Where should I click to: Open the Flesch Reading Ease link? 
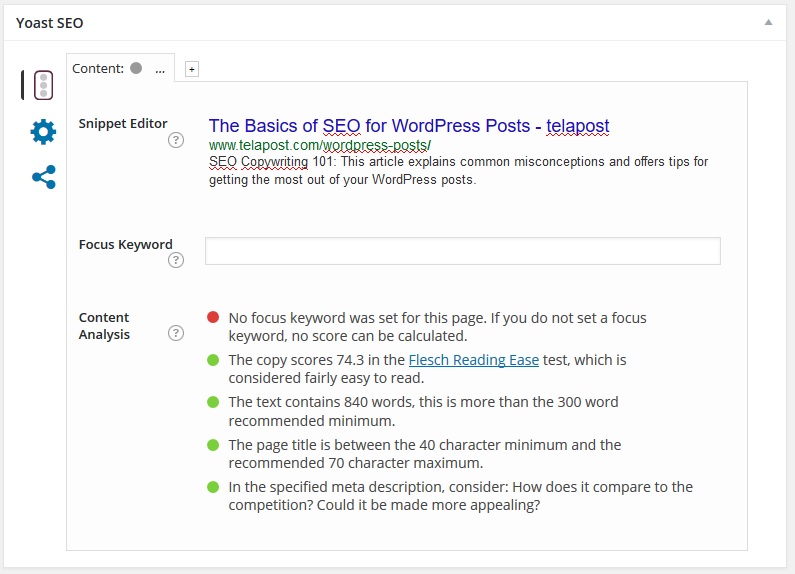click(x=474, y=360)
